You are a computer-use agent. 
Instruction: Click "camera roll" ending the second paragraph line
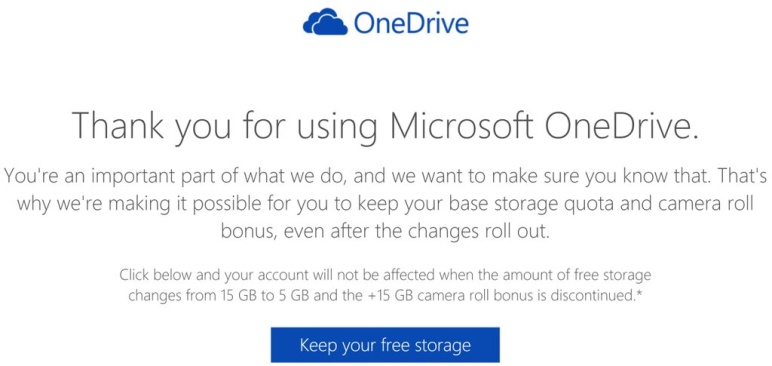click(704, 204)
